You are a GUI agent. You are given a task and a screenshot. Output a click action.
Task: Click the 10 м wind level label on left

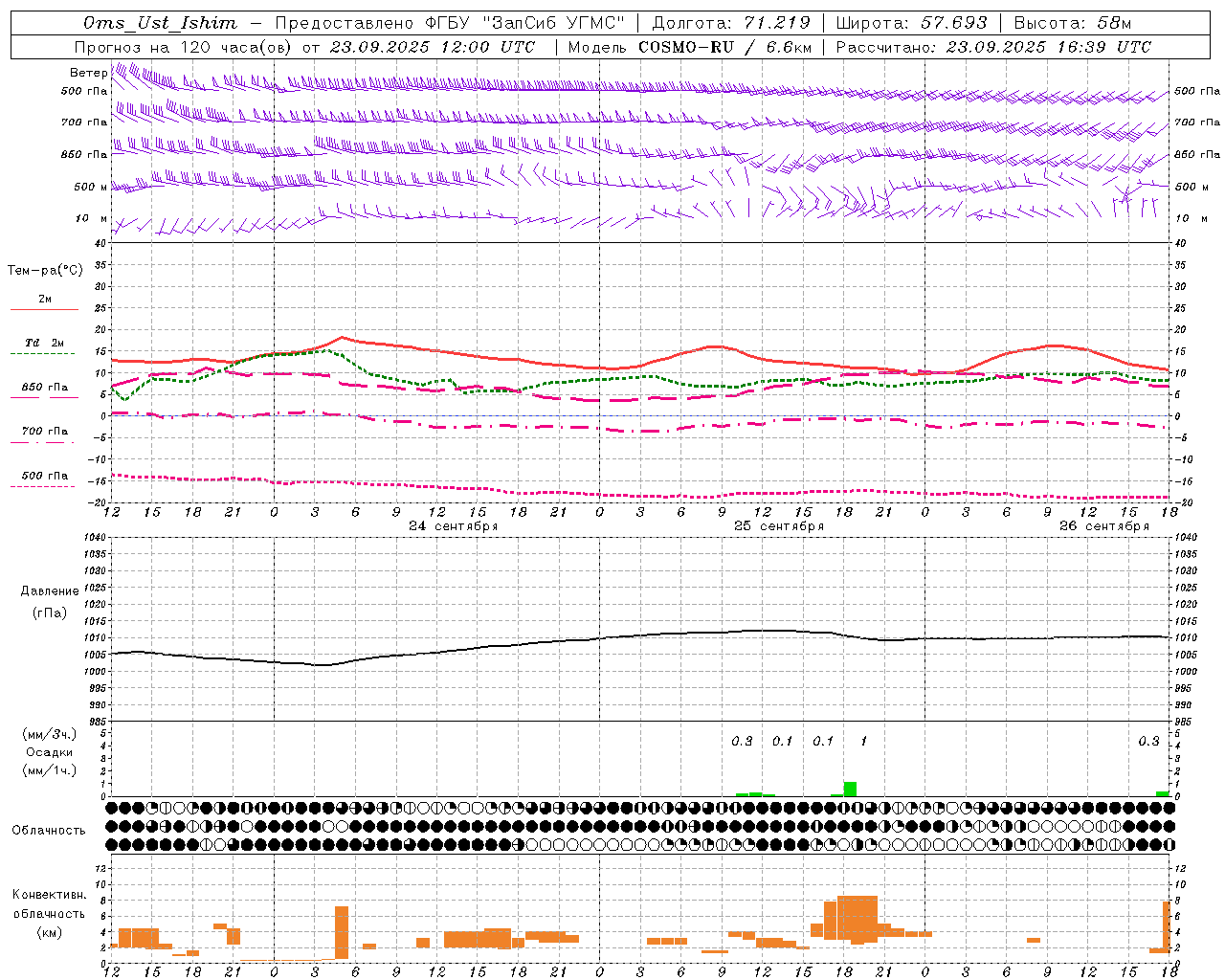tap(91, 219)
